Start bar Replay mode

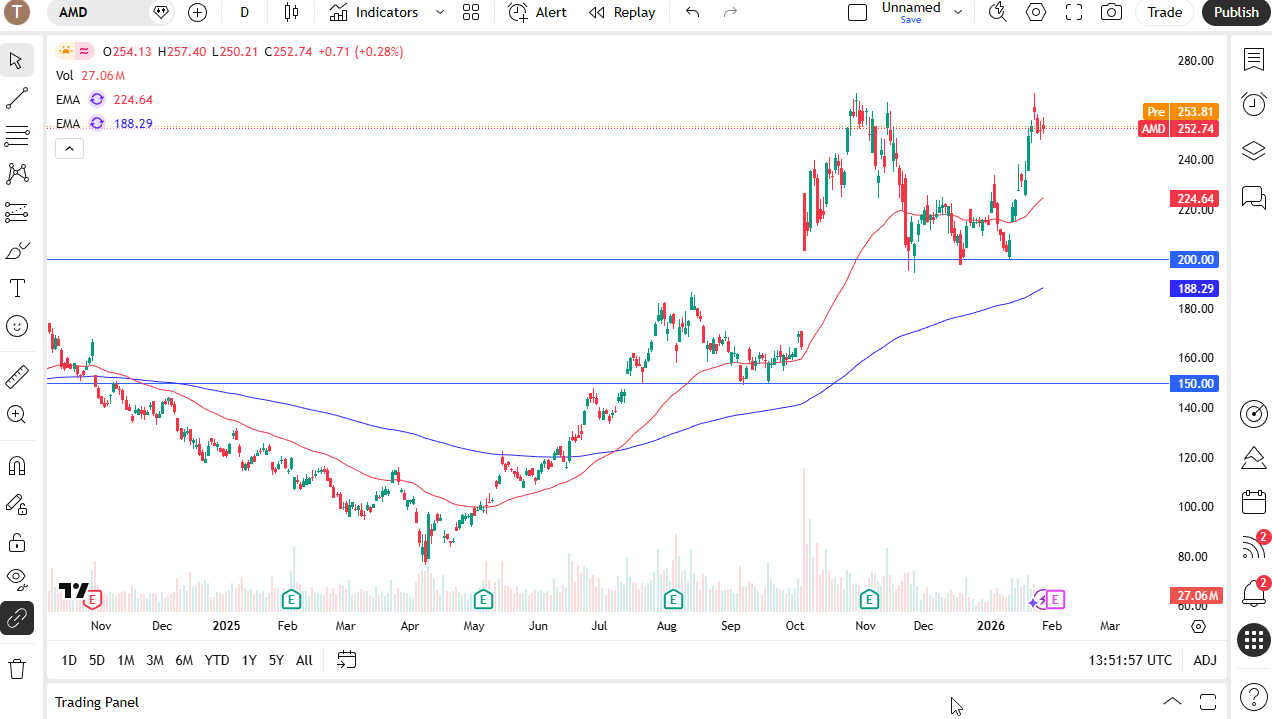tap(622, 12)
